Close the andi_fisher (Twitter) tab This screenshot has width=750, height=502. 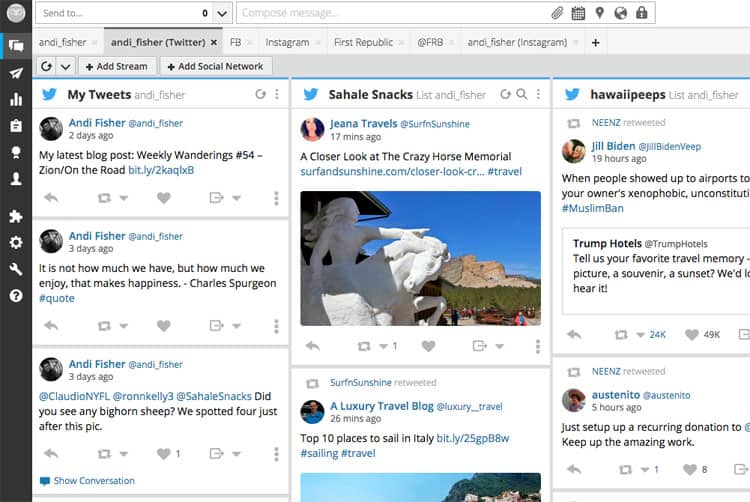[x=214, y=43]
